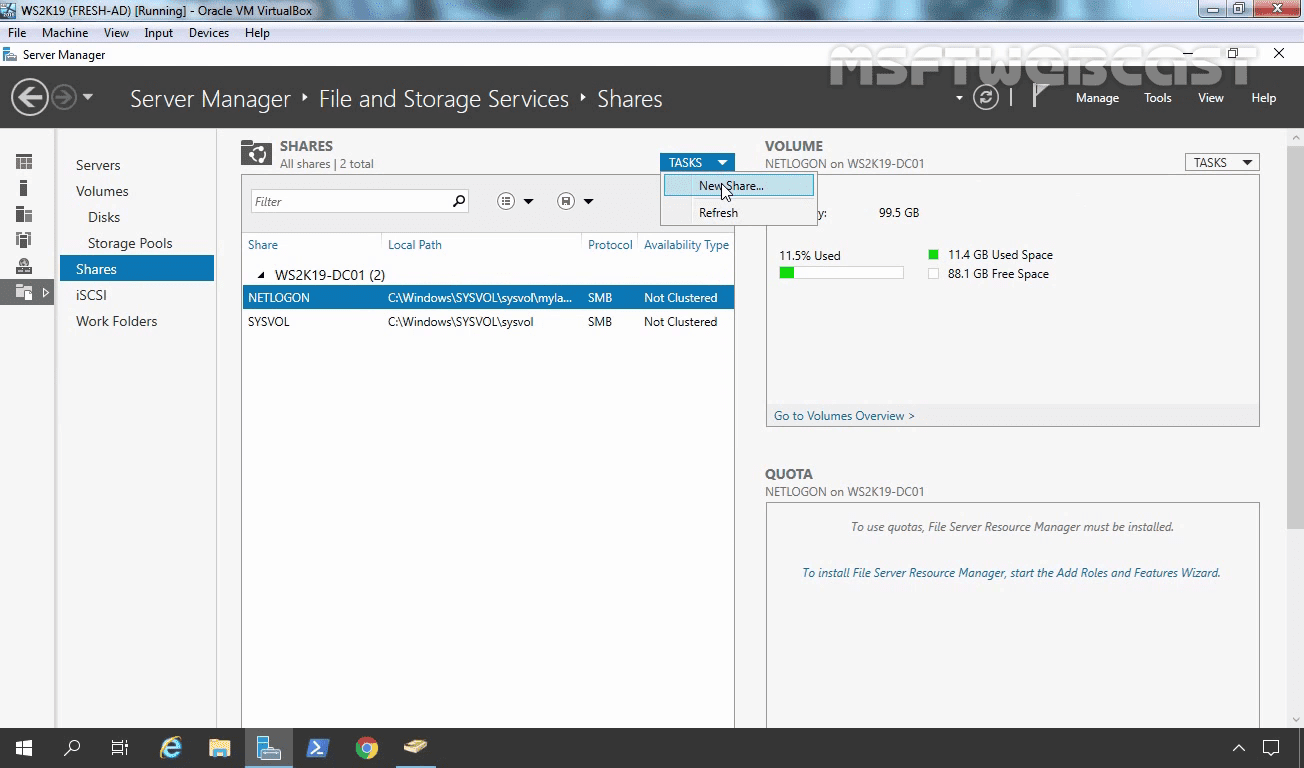
Task: Open Task View from the taskbar
Action: click(120, 747)
